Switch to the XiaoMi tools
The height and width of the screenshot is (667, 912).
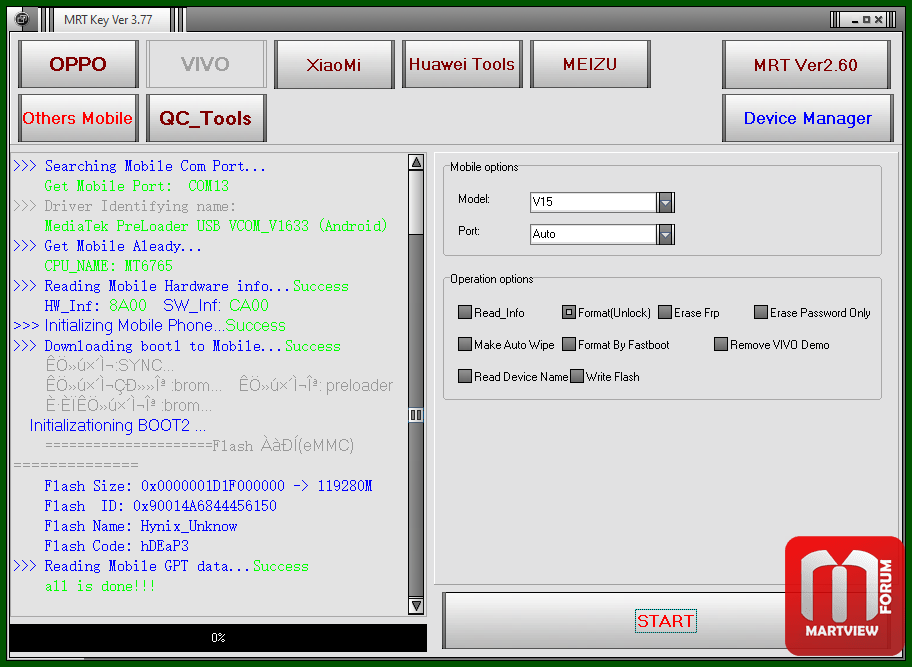pos(334,64)
